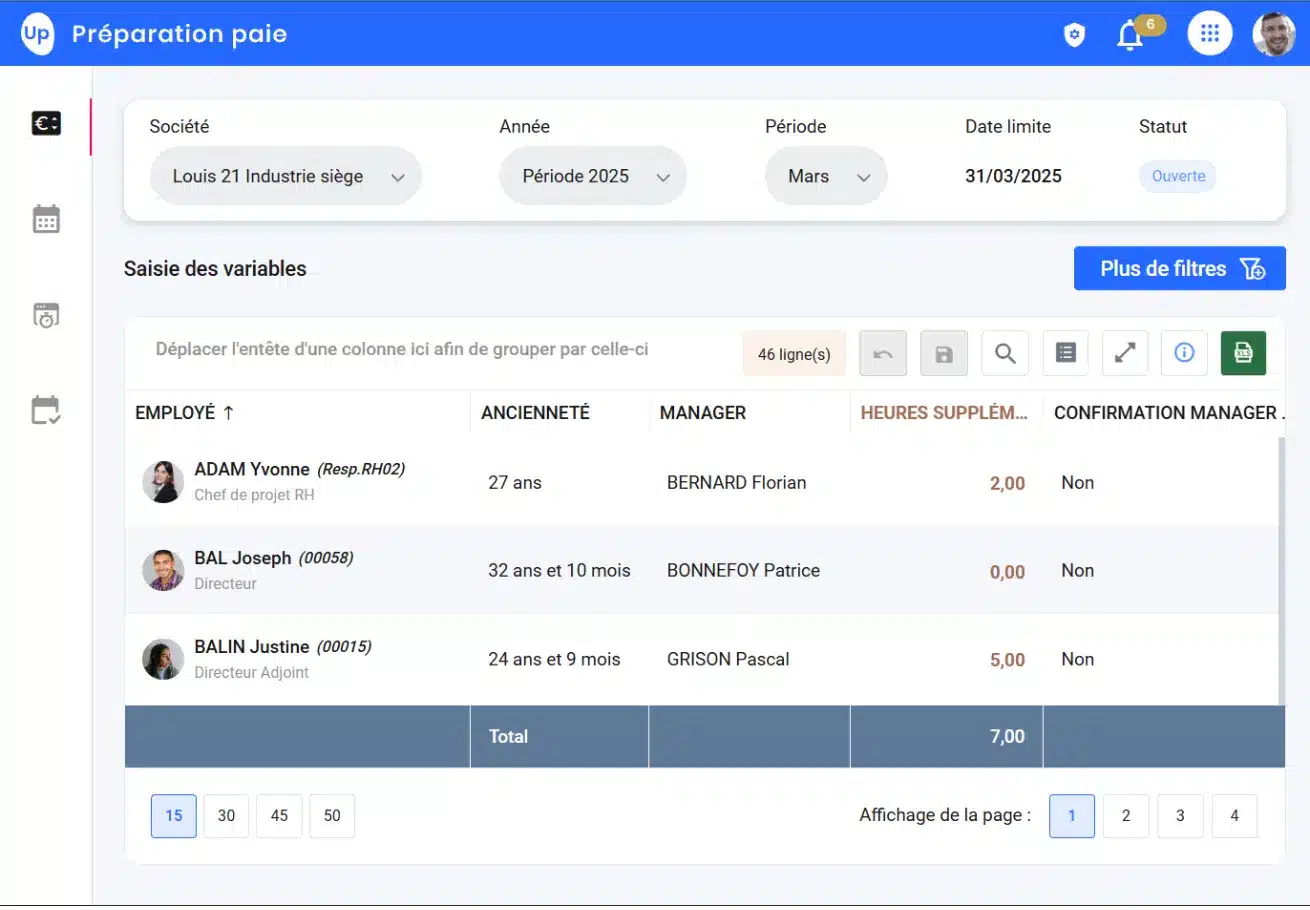Viewport: 1310px width, 910px height.
Task: Export the table to Excel
Action: (x=1243, y=353)
